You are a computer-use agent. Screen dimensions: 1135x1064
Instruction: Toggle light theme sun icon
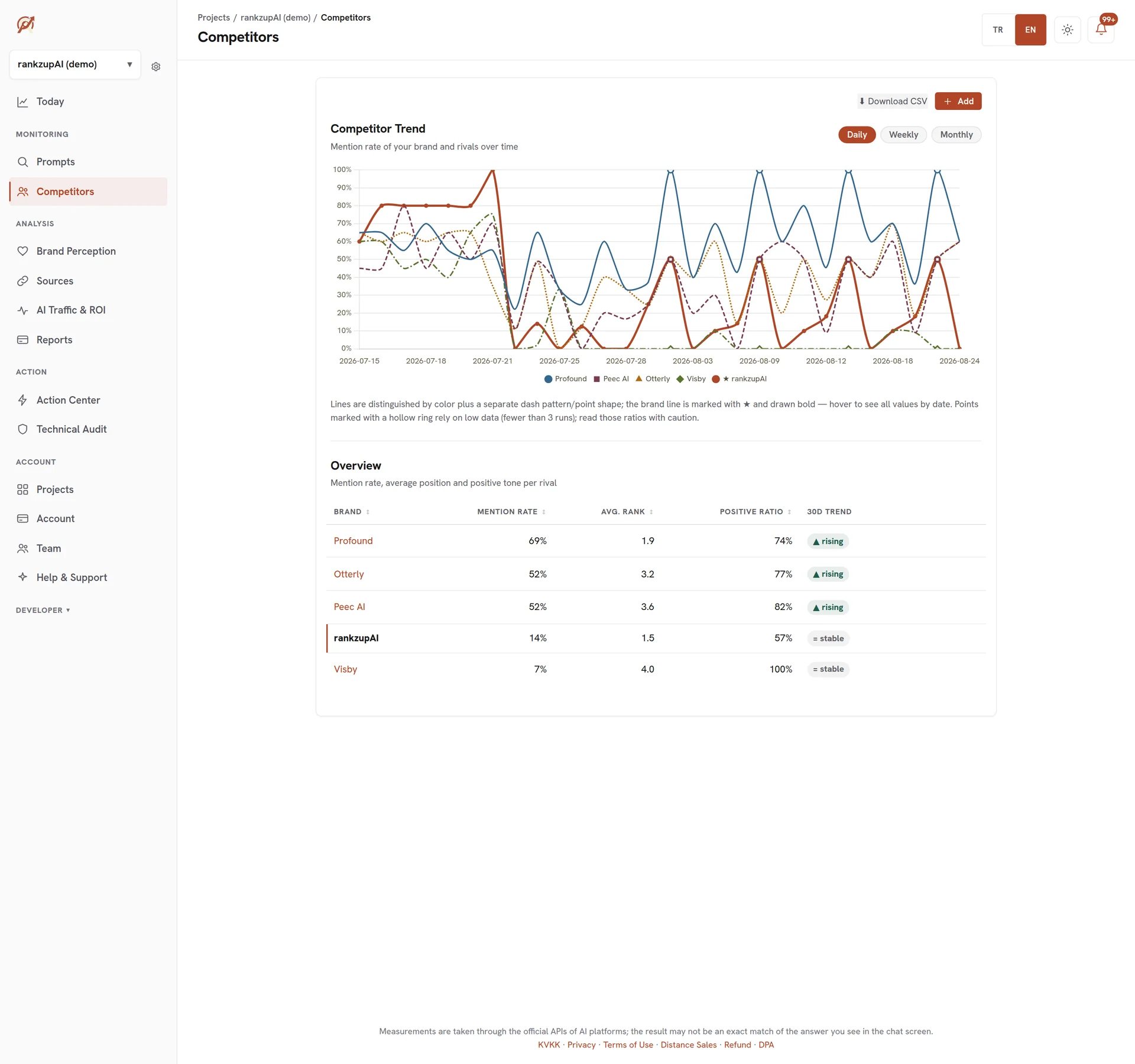[1067, 30]
